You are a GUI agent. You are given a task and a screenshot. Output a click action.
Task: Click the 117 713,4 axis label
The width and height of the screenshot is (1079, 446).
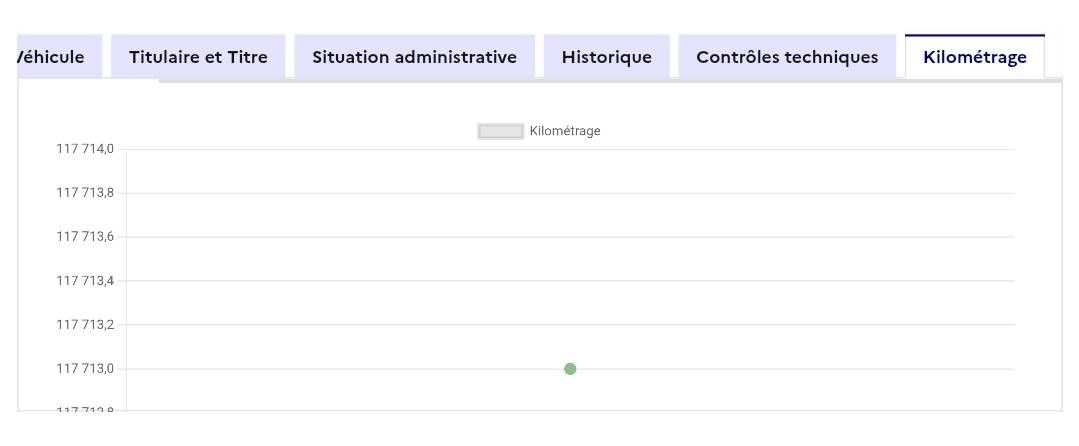pos(85,281)
